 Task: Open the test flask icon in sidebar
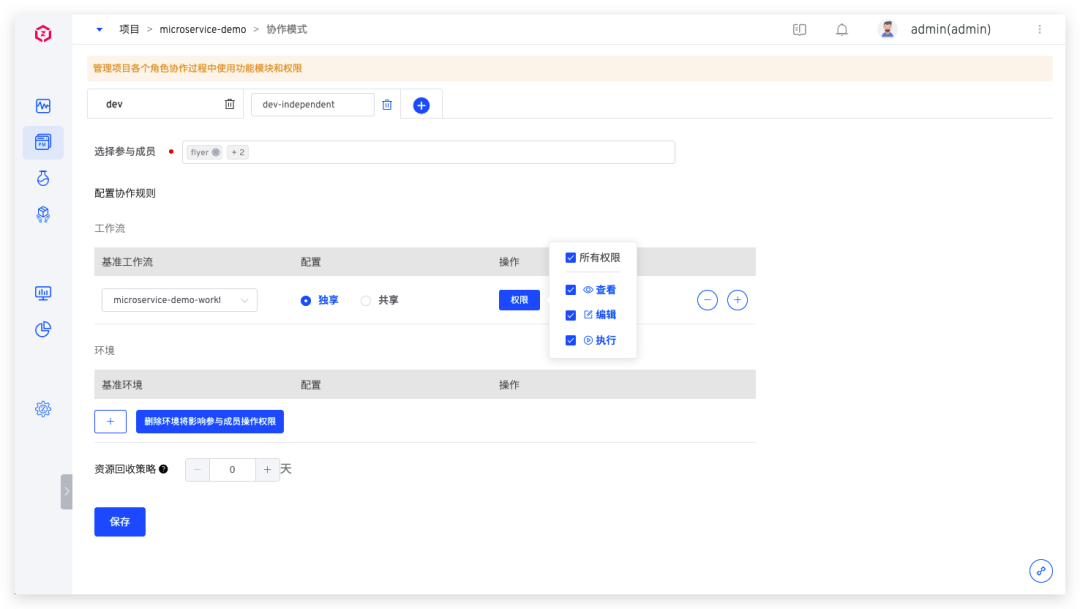coord(43,178)
